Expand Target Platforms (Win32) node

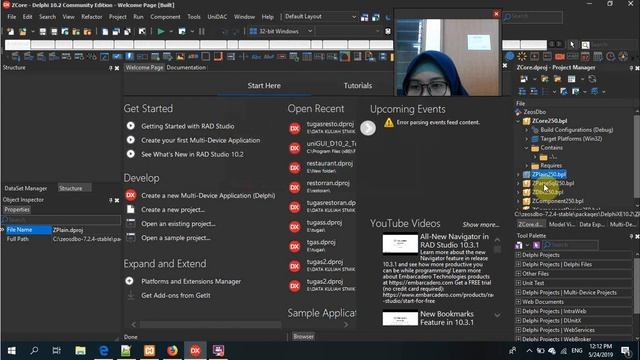527,139
